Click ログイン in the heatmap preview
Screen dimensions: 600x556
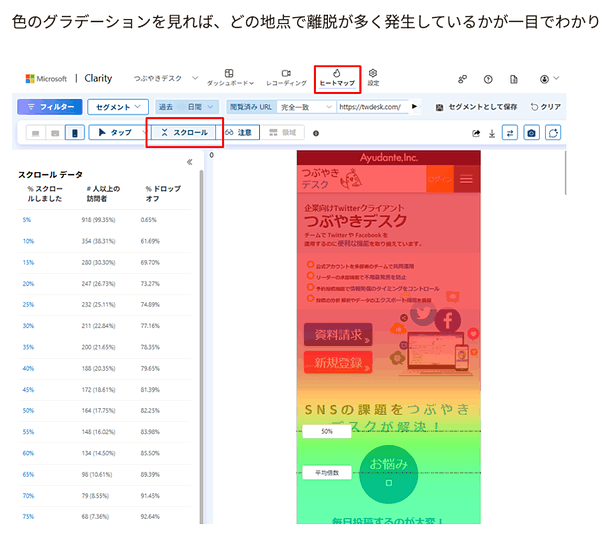(x=440, y=179)
